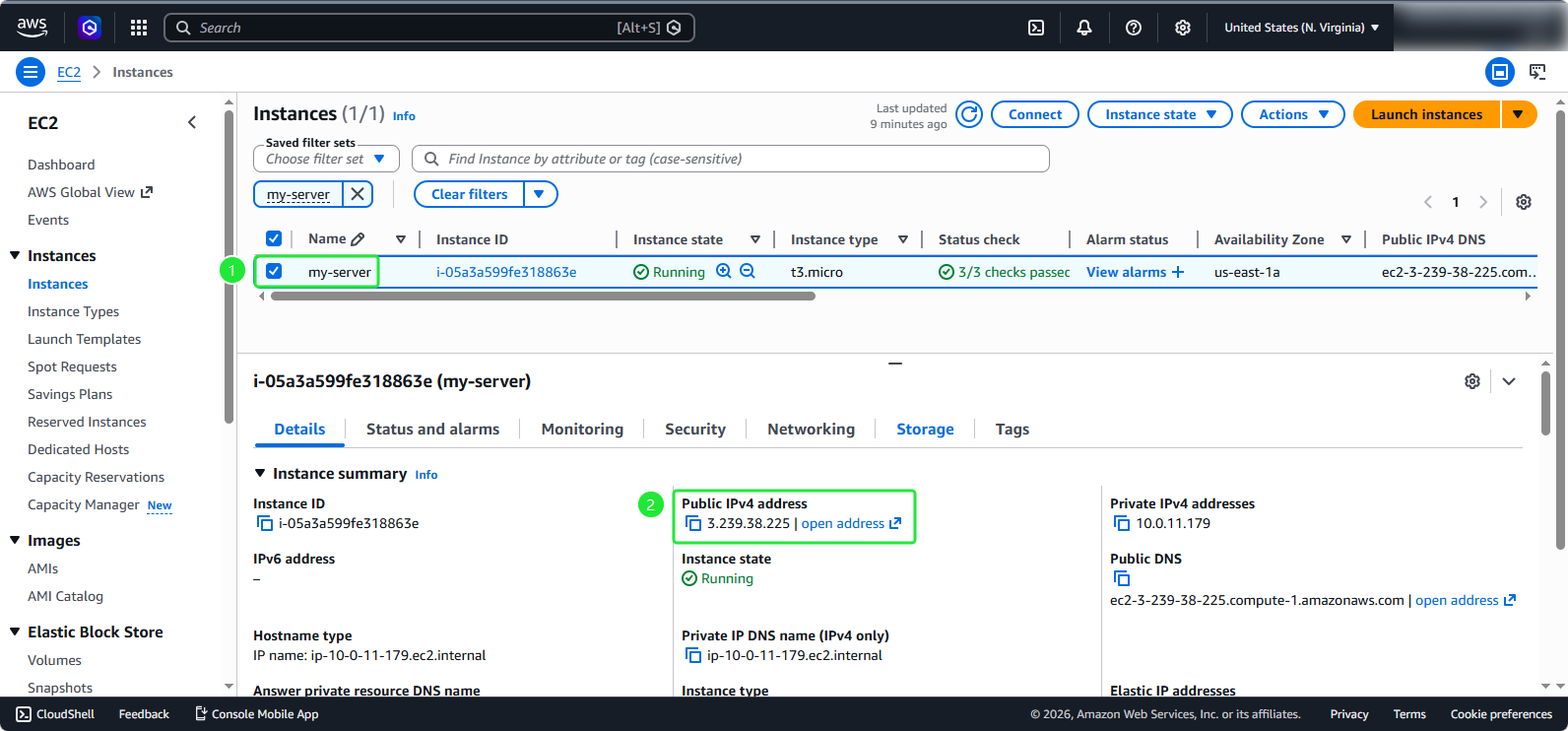
Task: Open table preferences gear icon
Action: [x=1524, y=202]
